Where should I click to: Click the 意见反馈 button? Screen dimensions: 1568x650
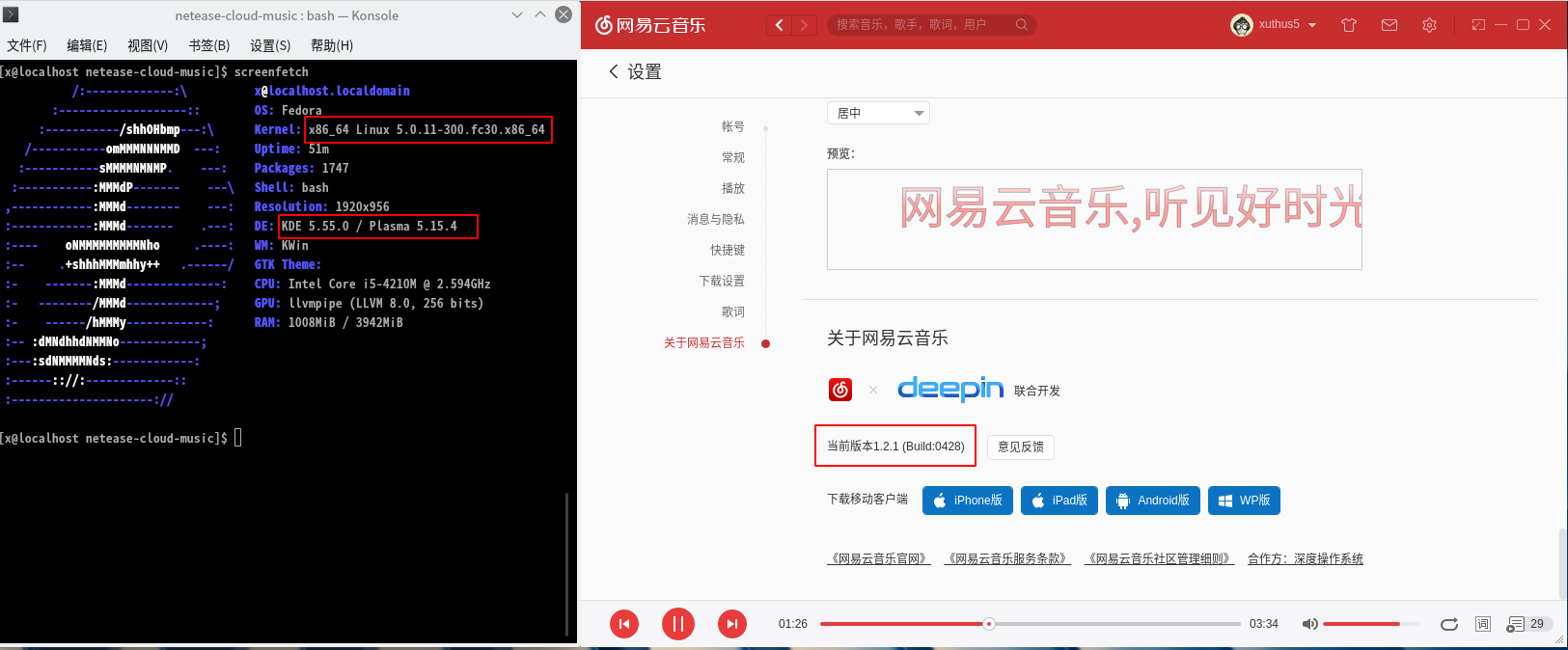coord(1021,447)
